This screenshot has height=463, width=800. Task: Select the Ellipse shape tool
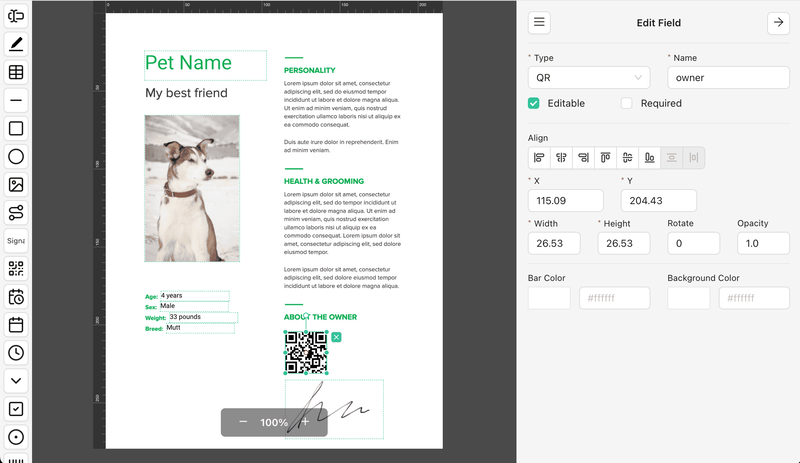click(16, 157)
